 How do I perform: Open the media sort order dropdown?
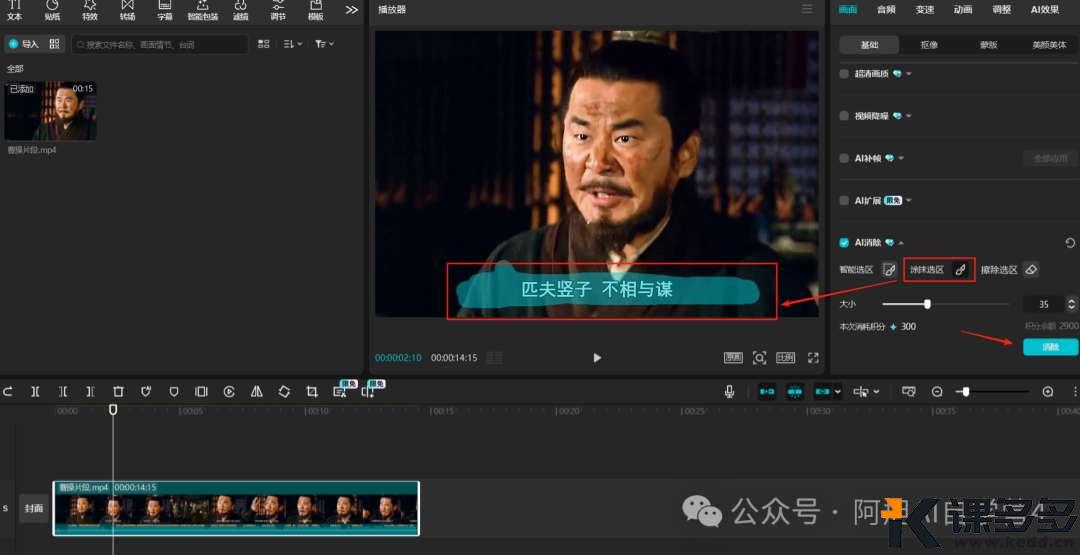[x=293, y=44]
